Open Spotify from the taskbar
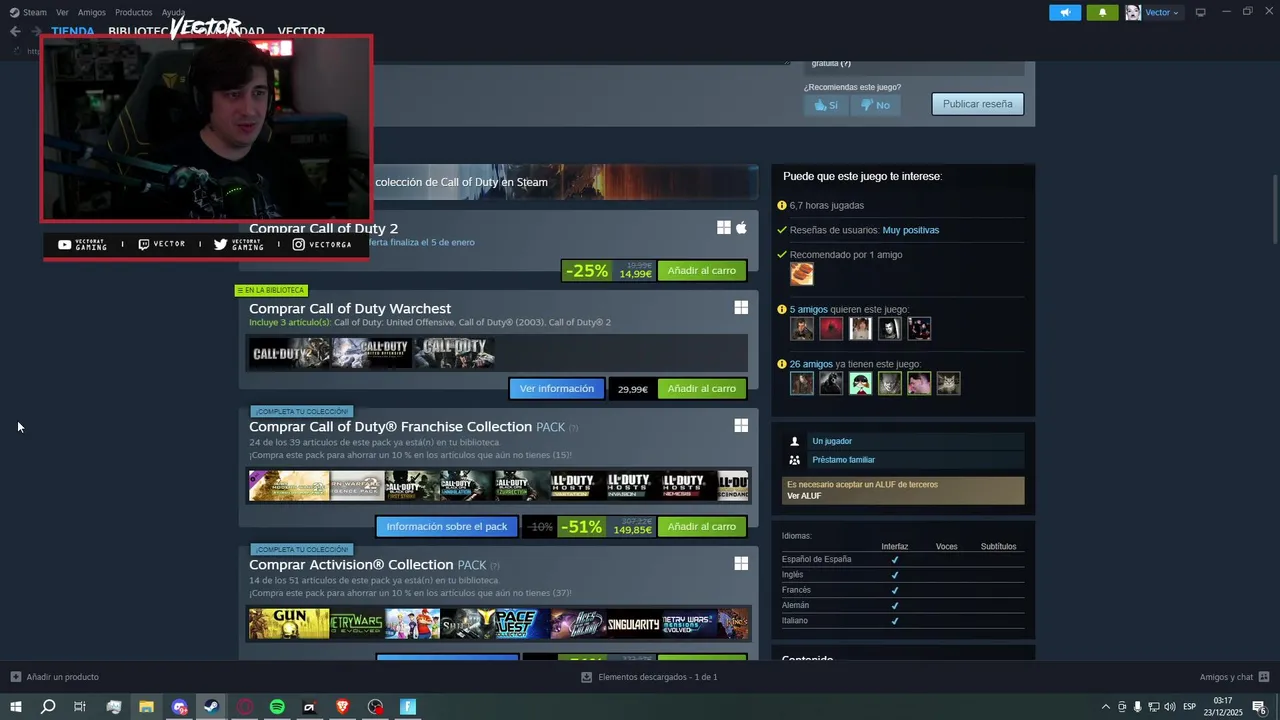Screen dimensions: 1280x720 (277, 707)
